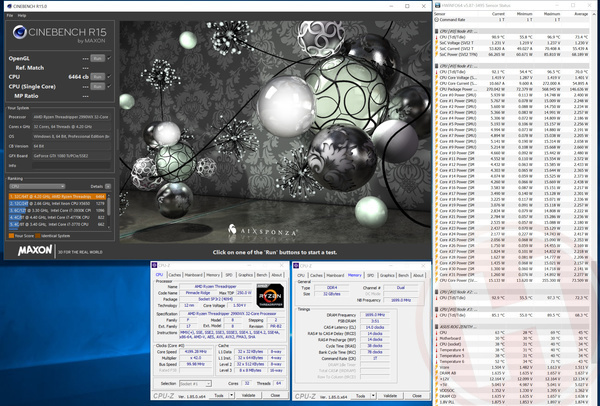Image resolution: width=600 pixels, height=406 pixels.
Task: Click the Minimum column header in HWiNFO
Action: [524, 14]
